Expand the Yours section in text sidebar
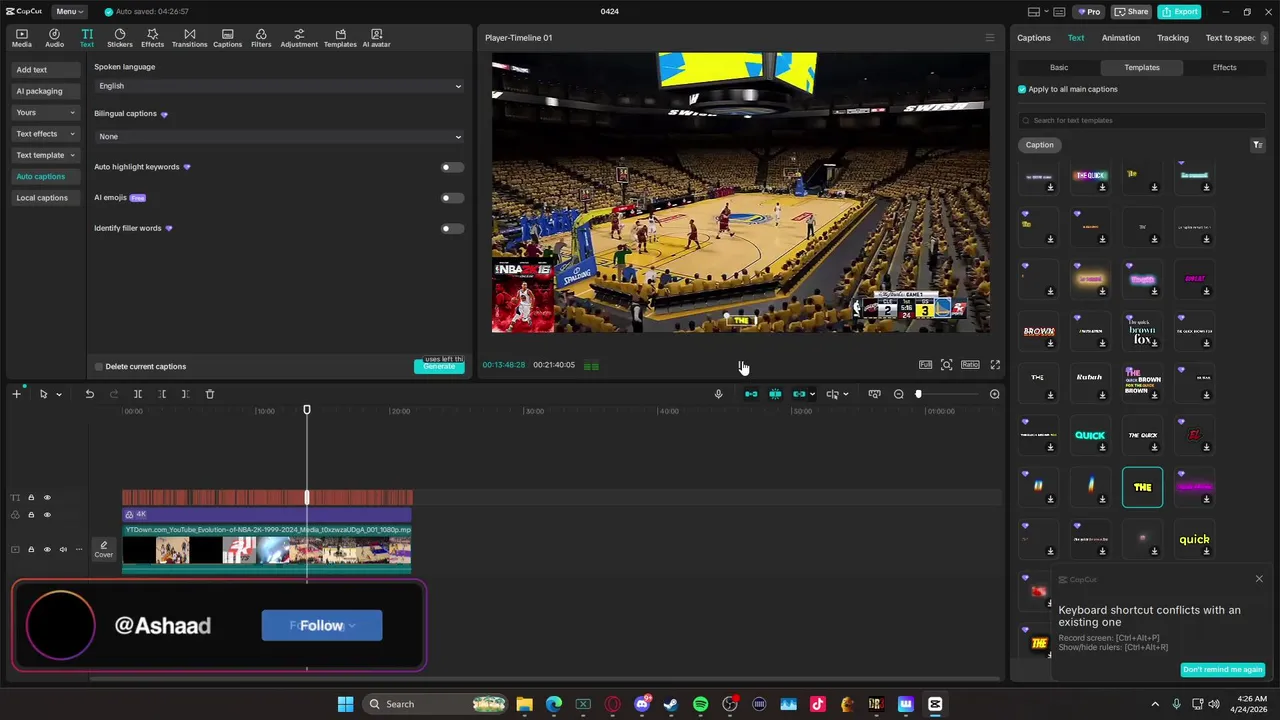 (x=46, y=112)
